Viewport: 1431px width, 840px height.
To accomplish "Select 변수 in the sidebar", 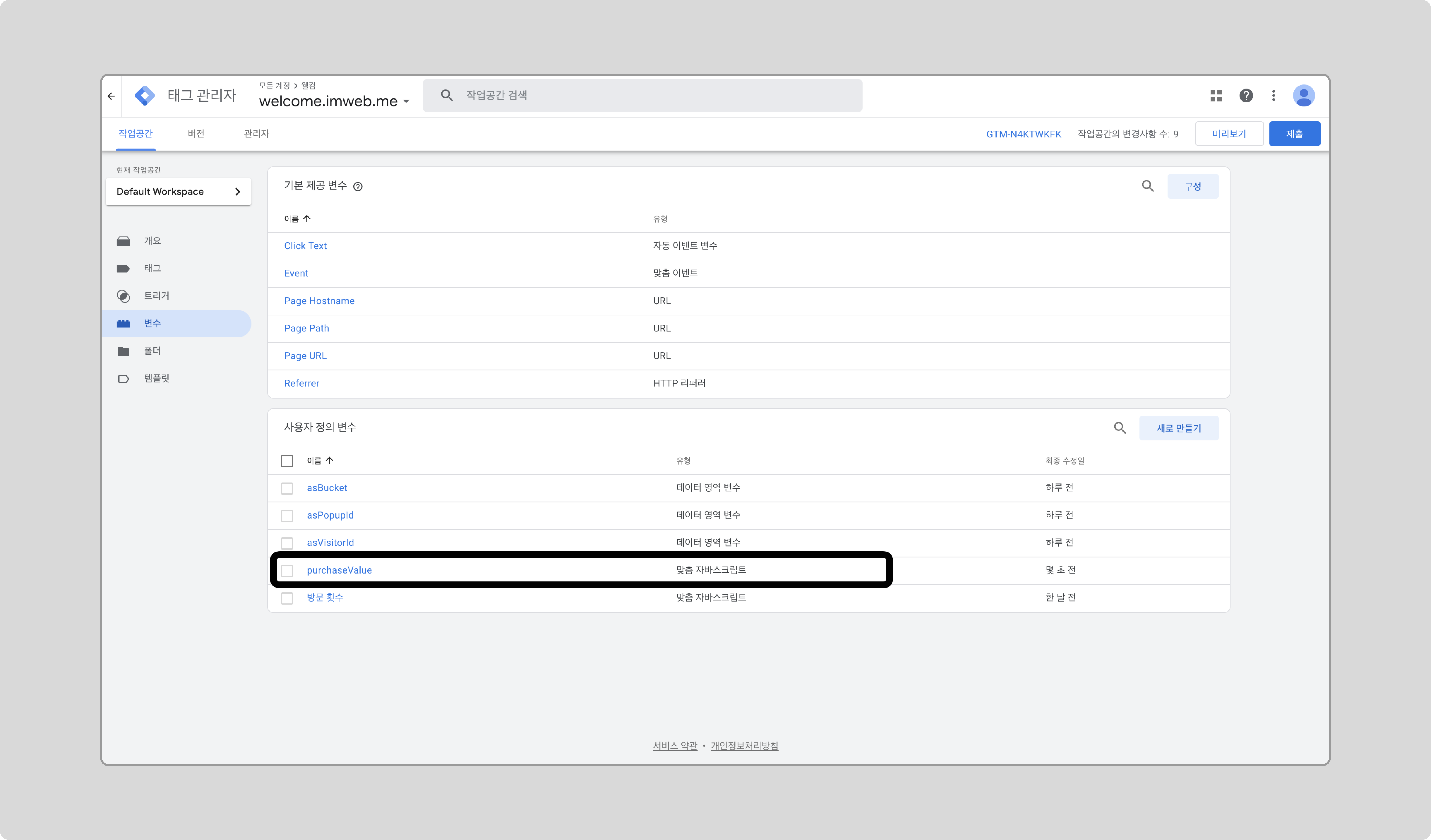I will click(177, 323).
